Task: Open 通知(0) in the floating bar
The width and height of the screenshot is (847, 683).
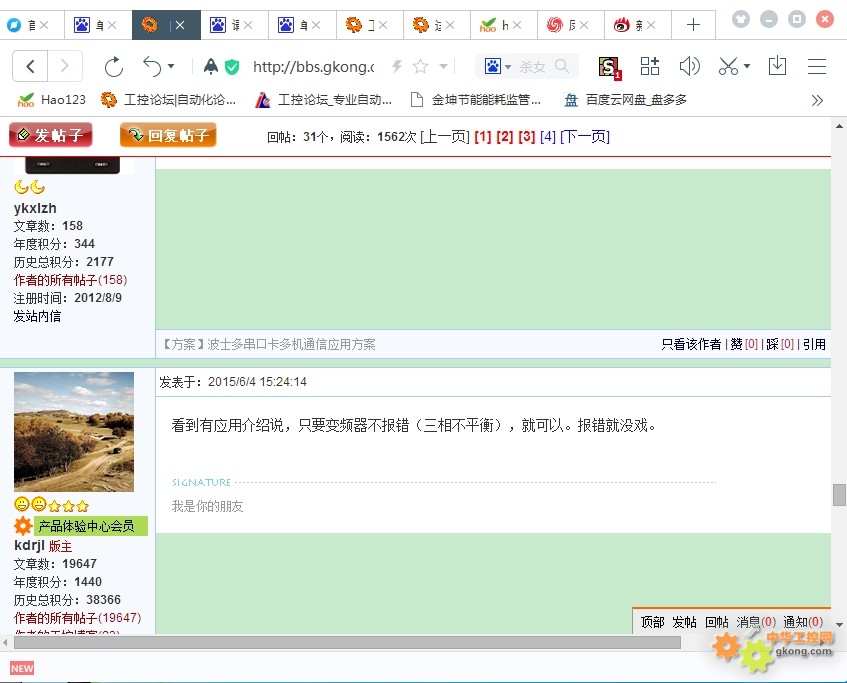Action: pos(803,622)
